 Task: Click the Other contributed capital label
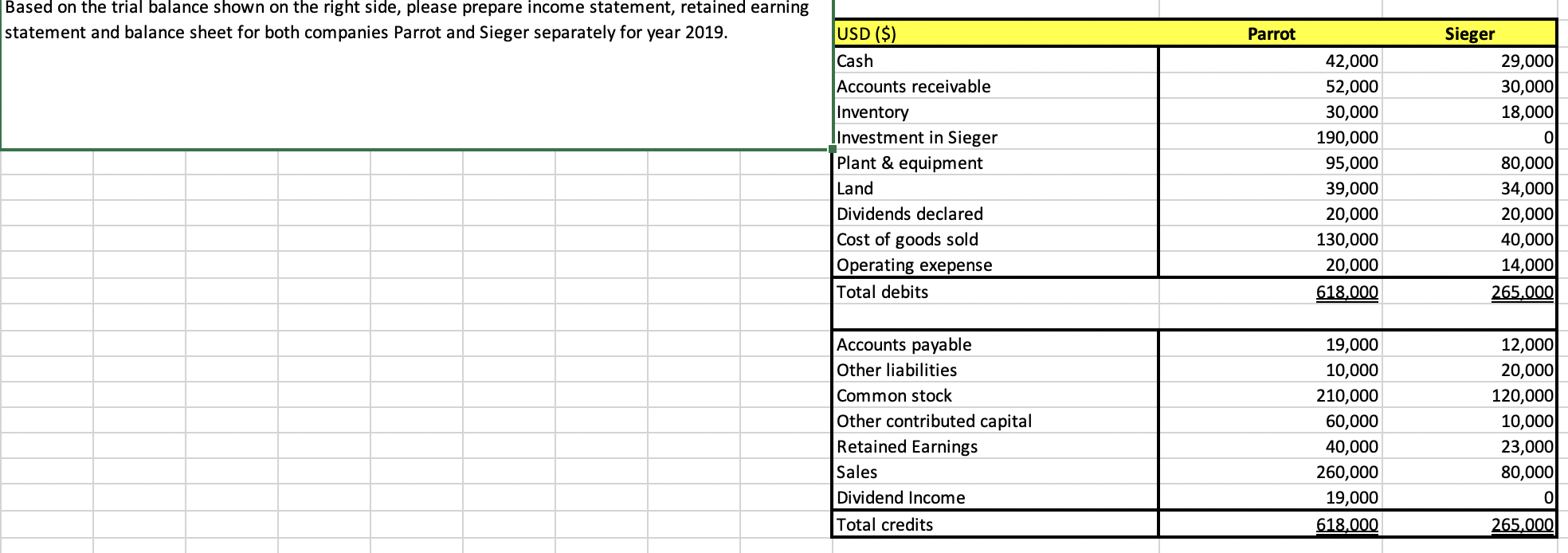coord(935,421)
